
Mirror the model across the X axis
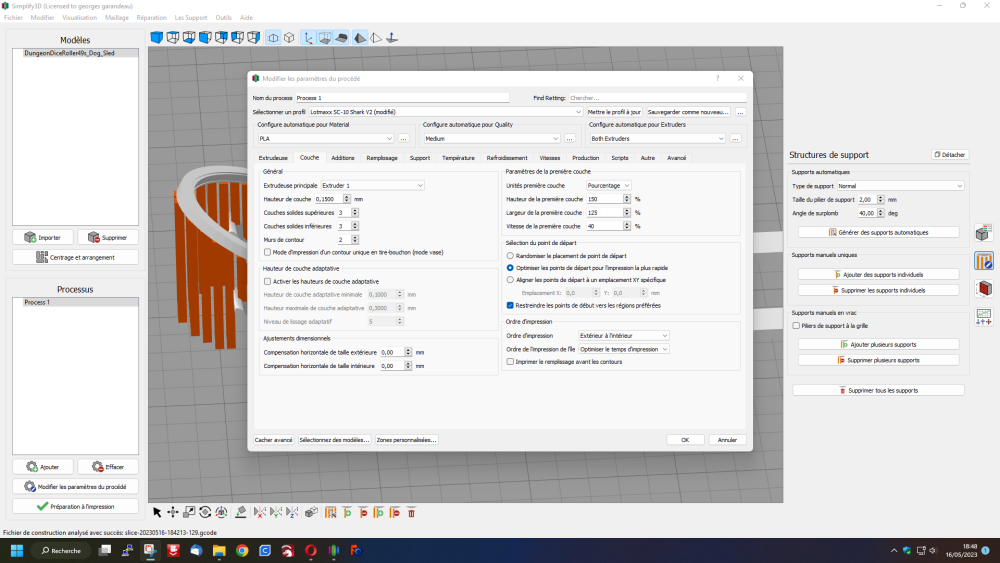click(x=260, y=512)
